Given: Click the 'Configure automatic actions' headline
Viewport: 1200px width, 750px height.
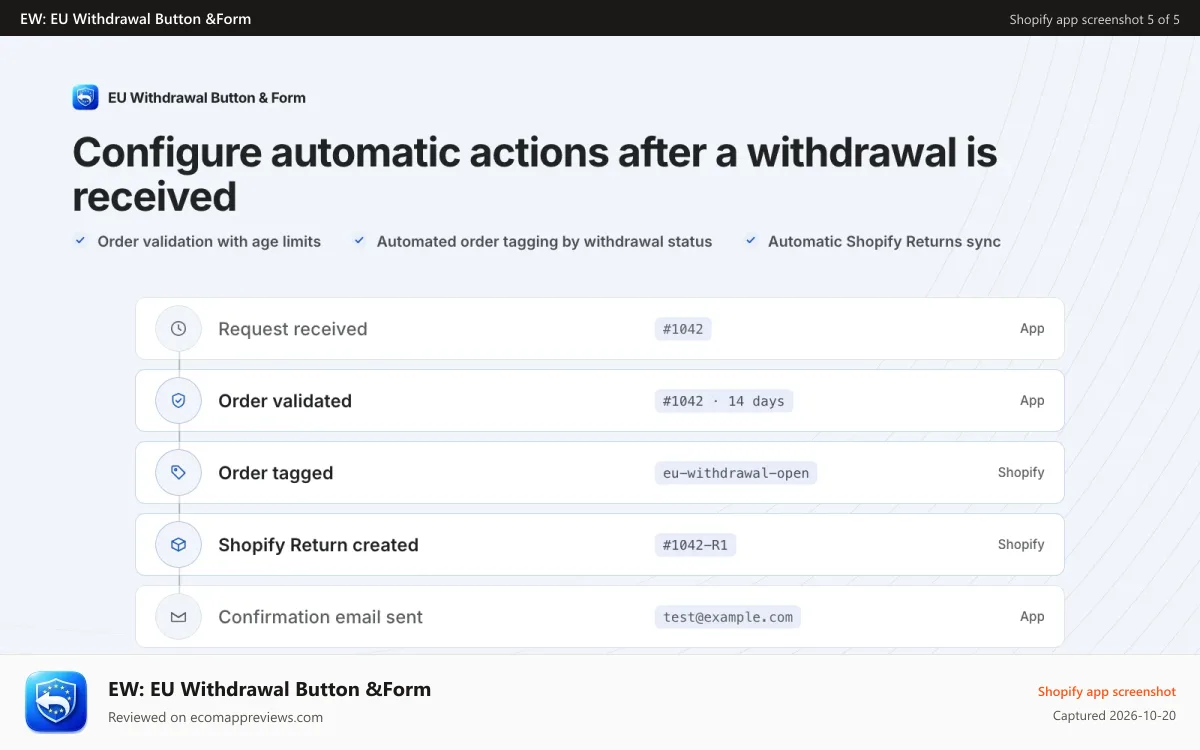Looking at the screenshot, I should click(535, 174).
